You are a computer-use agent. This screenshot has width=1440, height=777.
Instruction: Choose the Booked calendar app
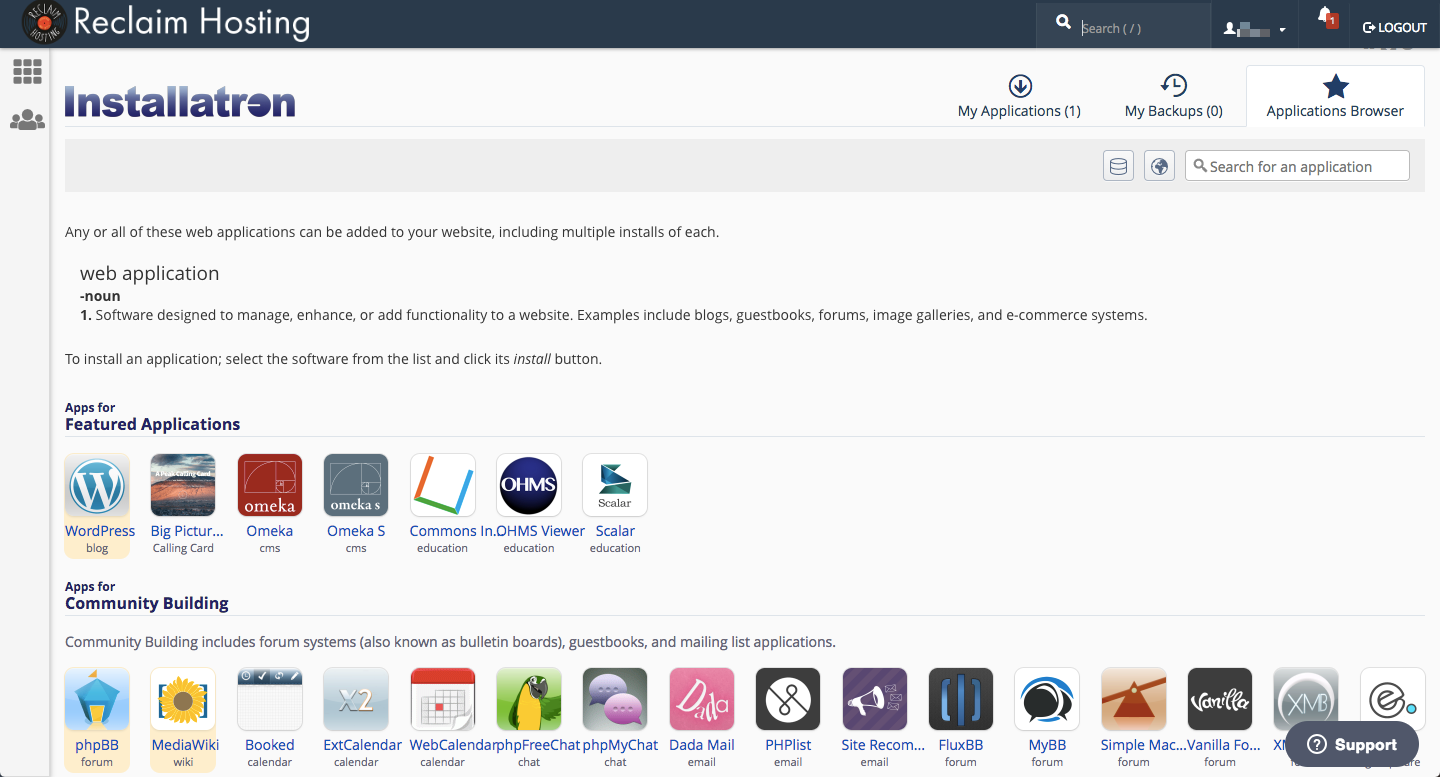270,700
